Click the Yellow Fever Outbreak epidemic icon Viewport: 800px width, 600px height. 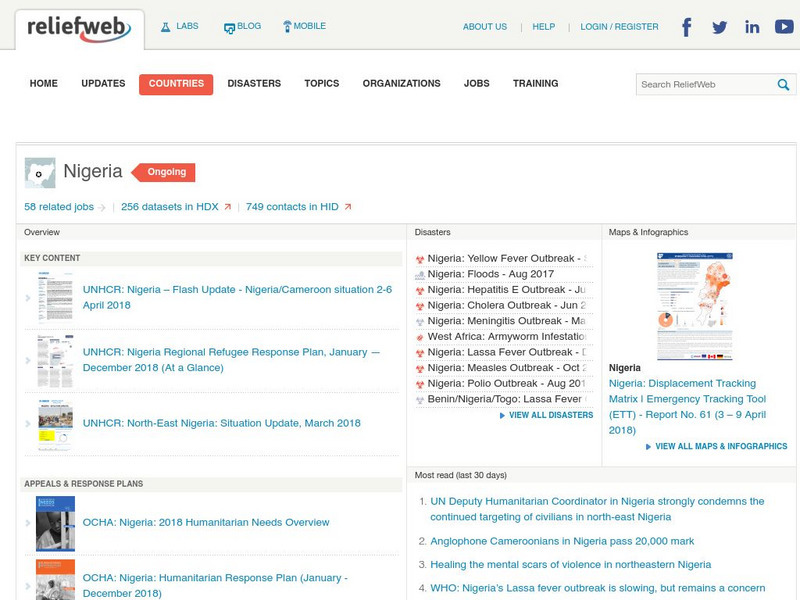(x=420, y=260)
